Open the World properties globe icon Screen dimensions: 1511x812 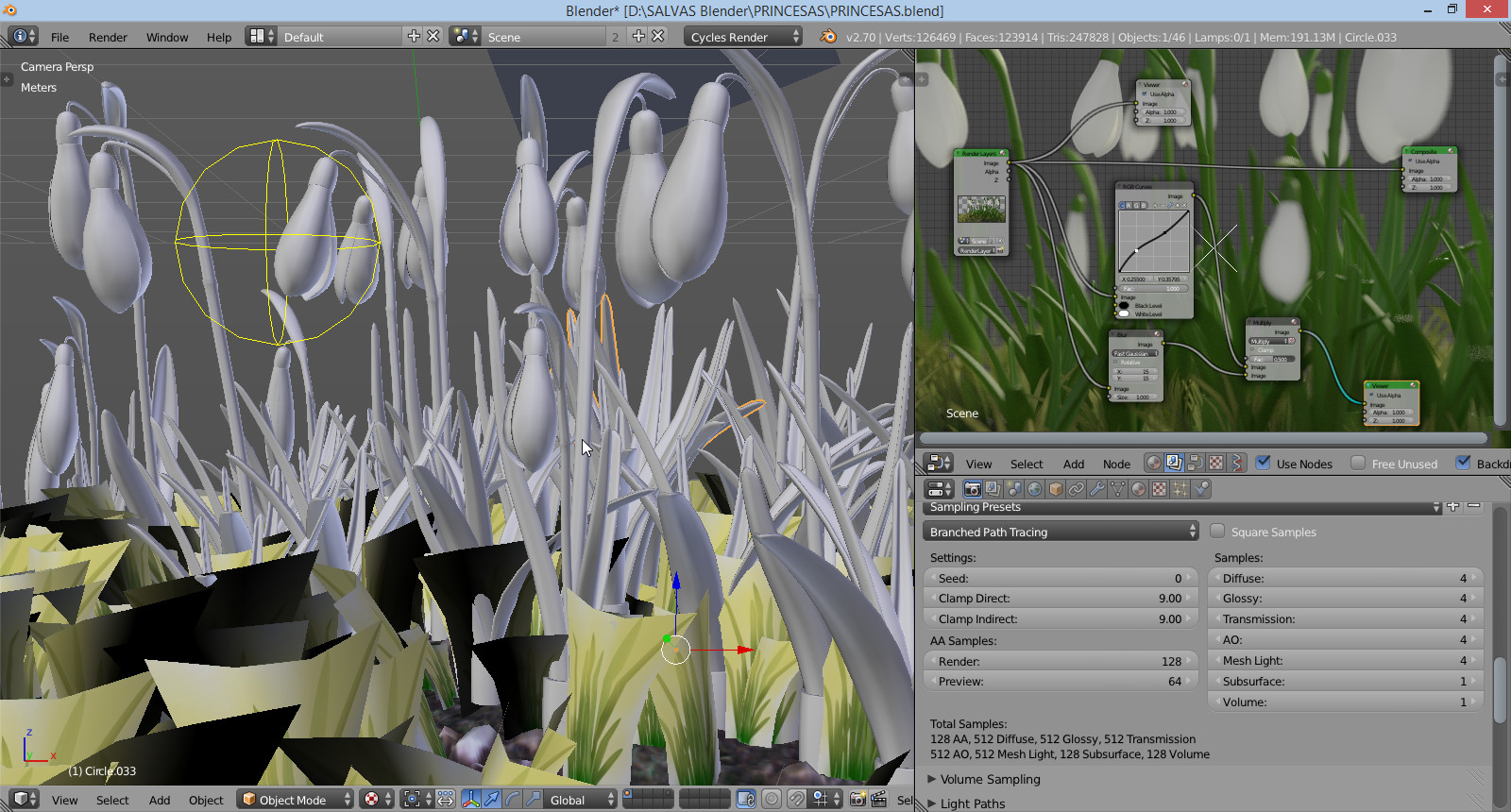click(1034, 489)
